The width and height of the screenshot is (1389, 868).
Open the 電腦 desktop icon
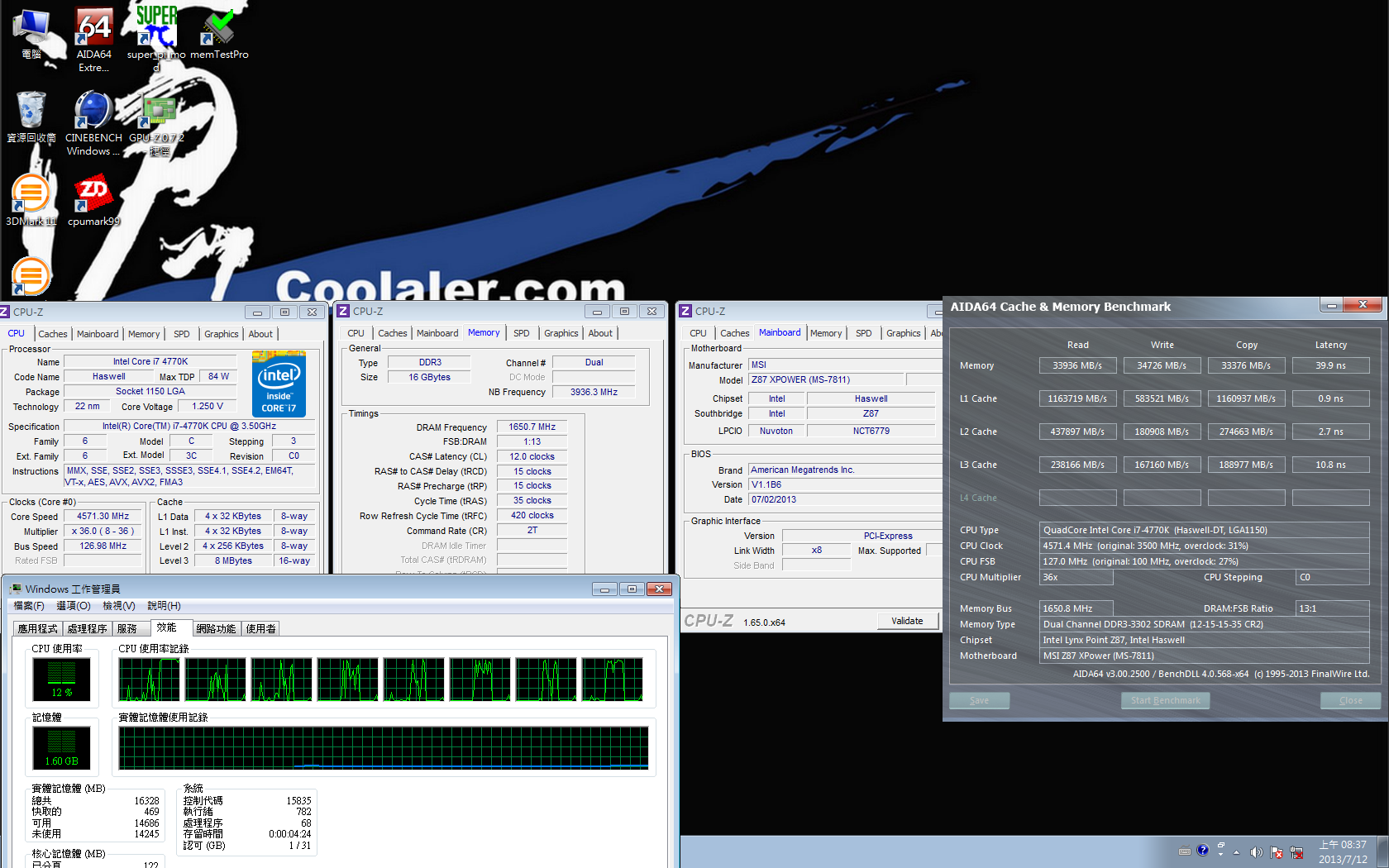[x=31, y=33]
